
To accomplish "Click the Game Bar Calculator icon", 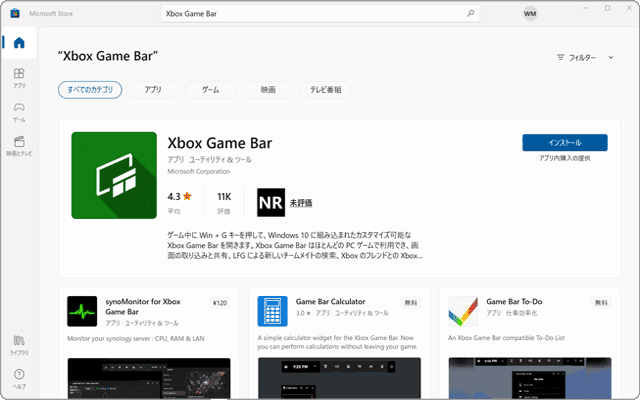I will (272, 311).
